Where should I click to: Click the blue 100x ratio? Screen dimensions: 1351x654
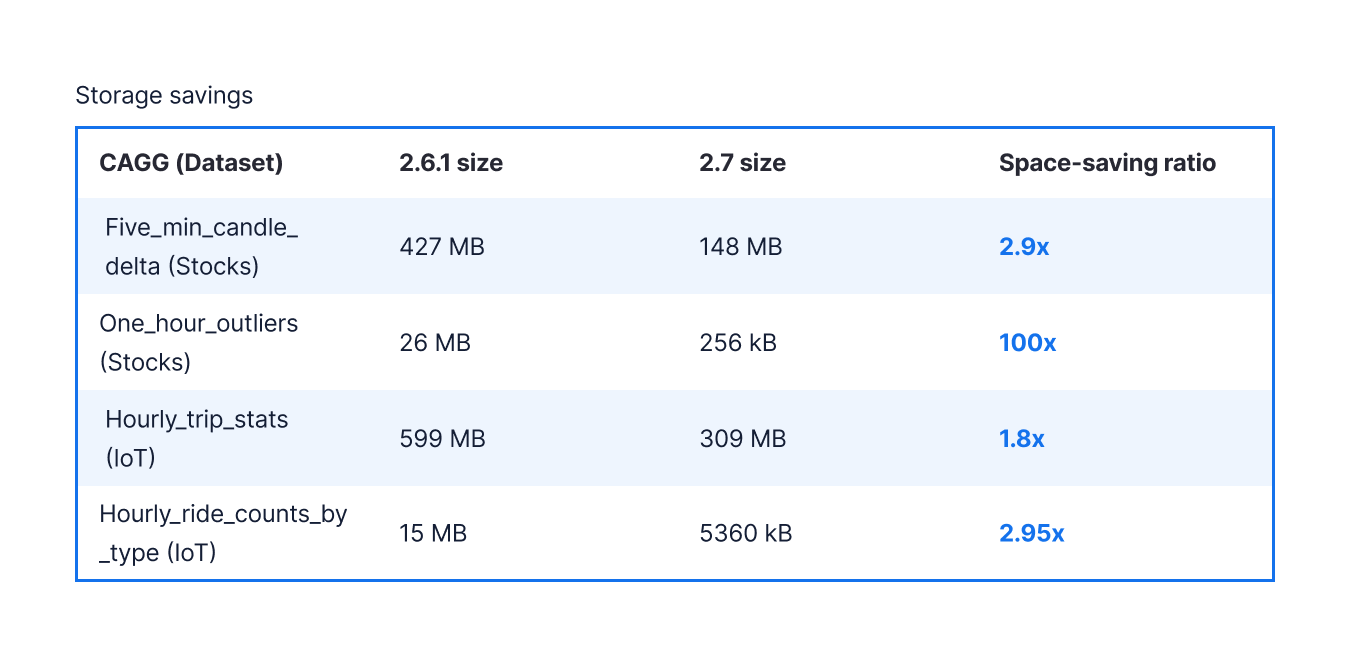coord(1027,343)
